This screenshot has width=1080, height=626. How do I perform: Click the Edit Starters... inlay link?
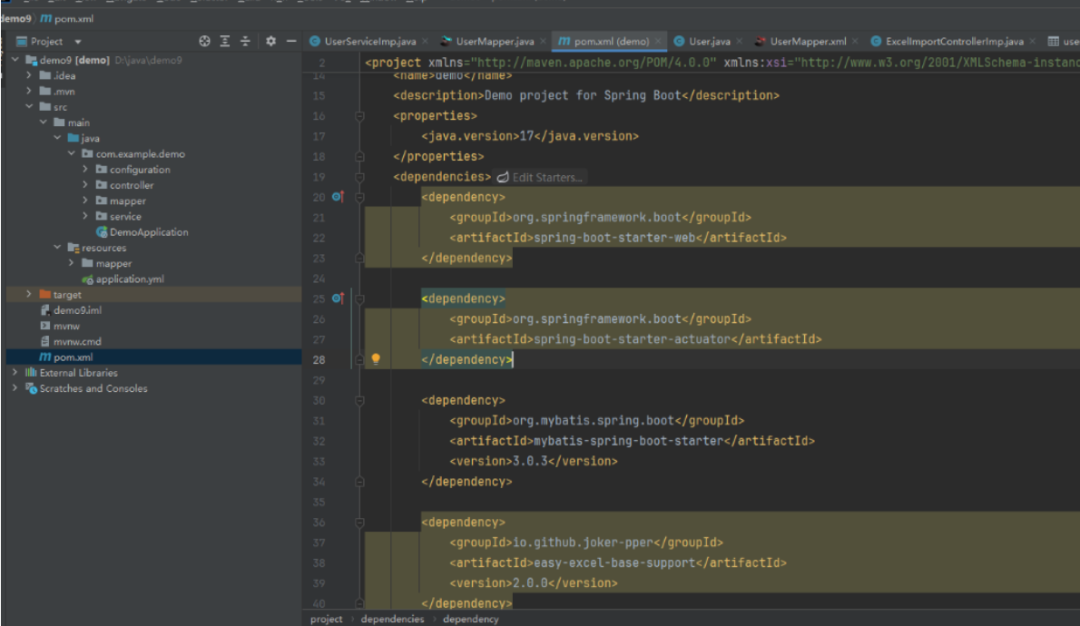click(547, 178)
